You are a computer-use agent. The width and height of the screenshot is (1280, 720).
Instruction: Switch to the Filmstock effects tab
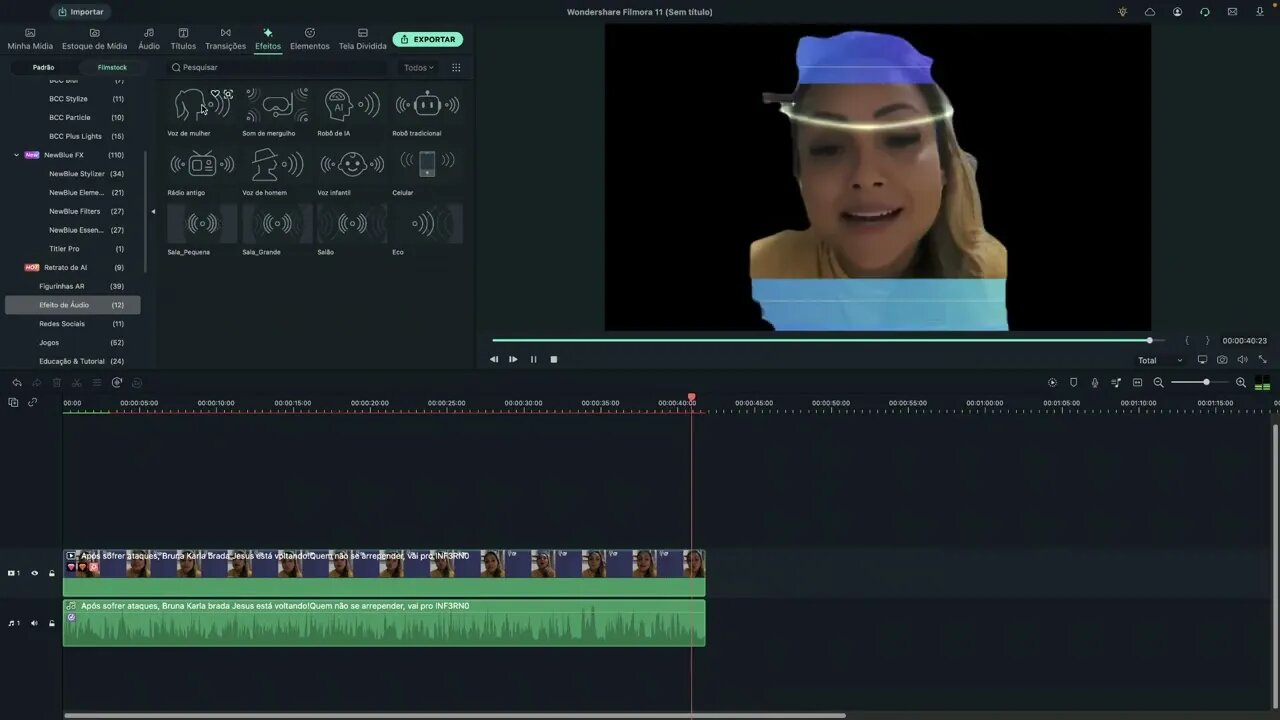pos(112,67)
